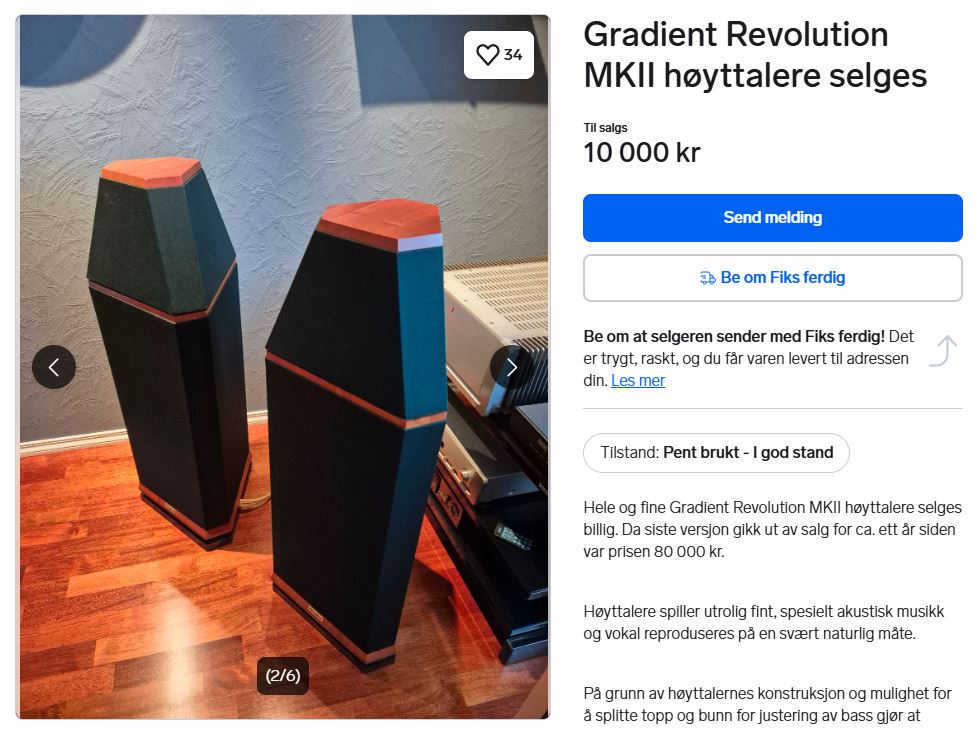Click the paragraph about akustisk musikk
975x729 pixels.
[x=764, y=623]
